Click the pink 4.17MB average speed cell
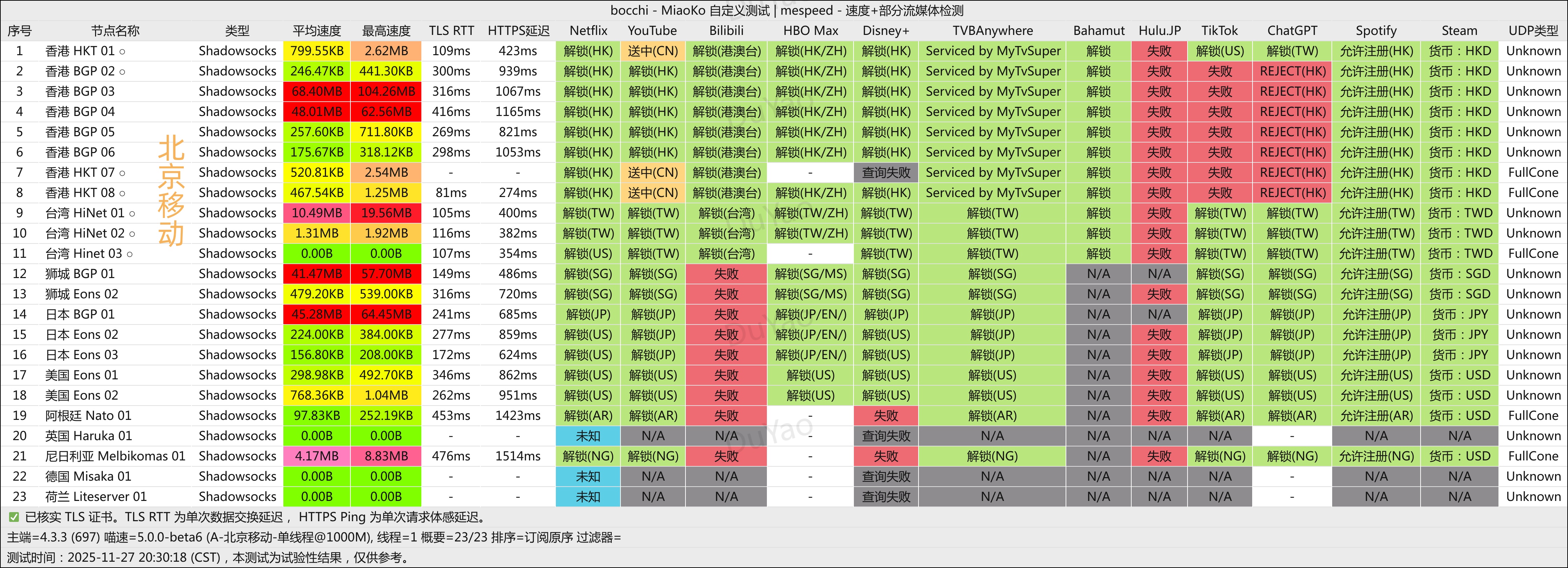The image size is (1568, 568). [317, 456]
